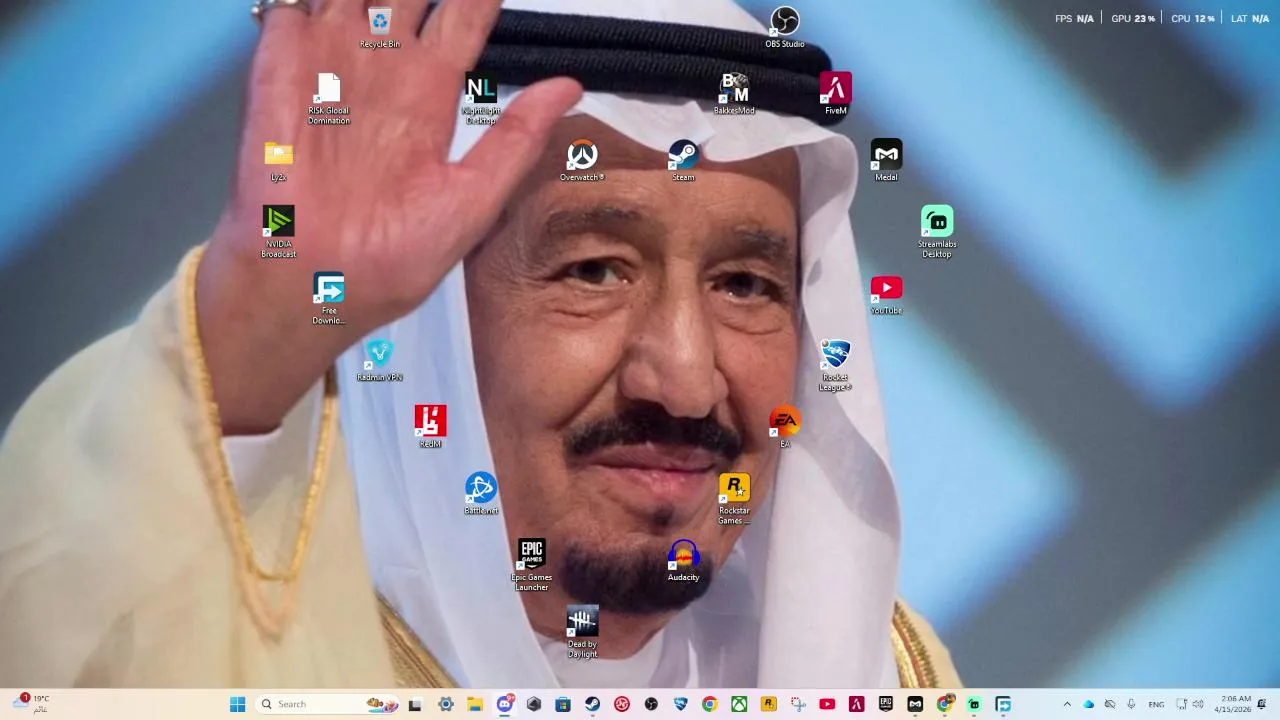This screenshot has width=1280, height=720.
Task: Click the FPS N/A overlay reading
Action: click(1074, 18)
